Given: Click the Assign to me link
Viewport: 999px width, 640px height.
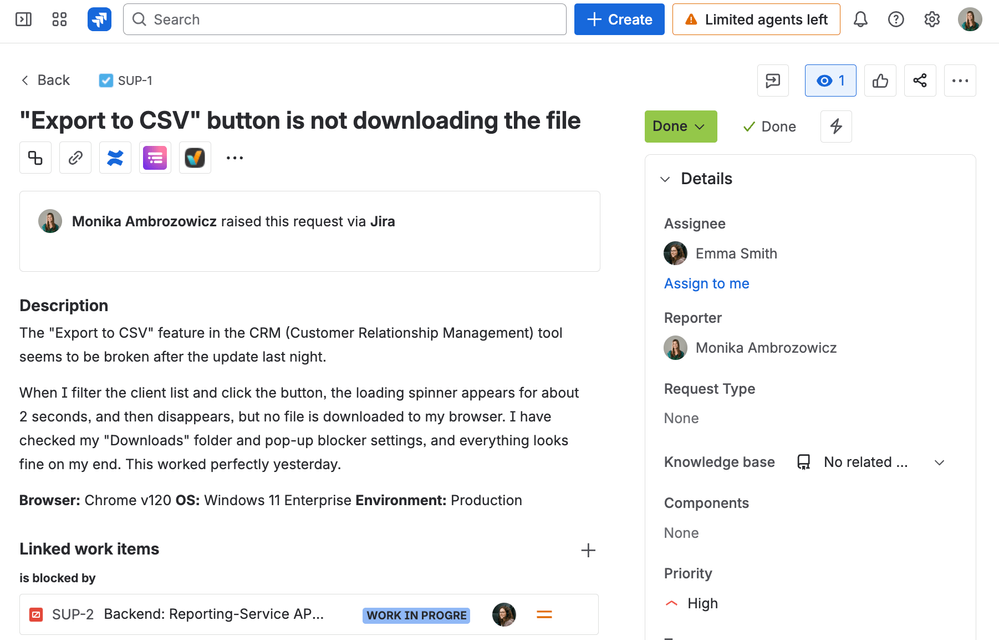Looking at the screenshot, I should (706, 283).
